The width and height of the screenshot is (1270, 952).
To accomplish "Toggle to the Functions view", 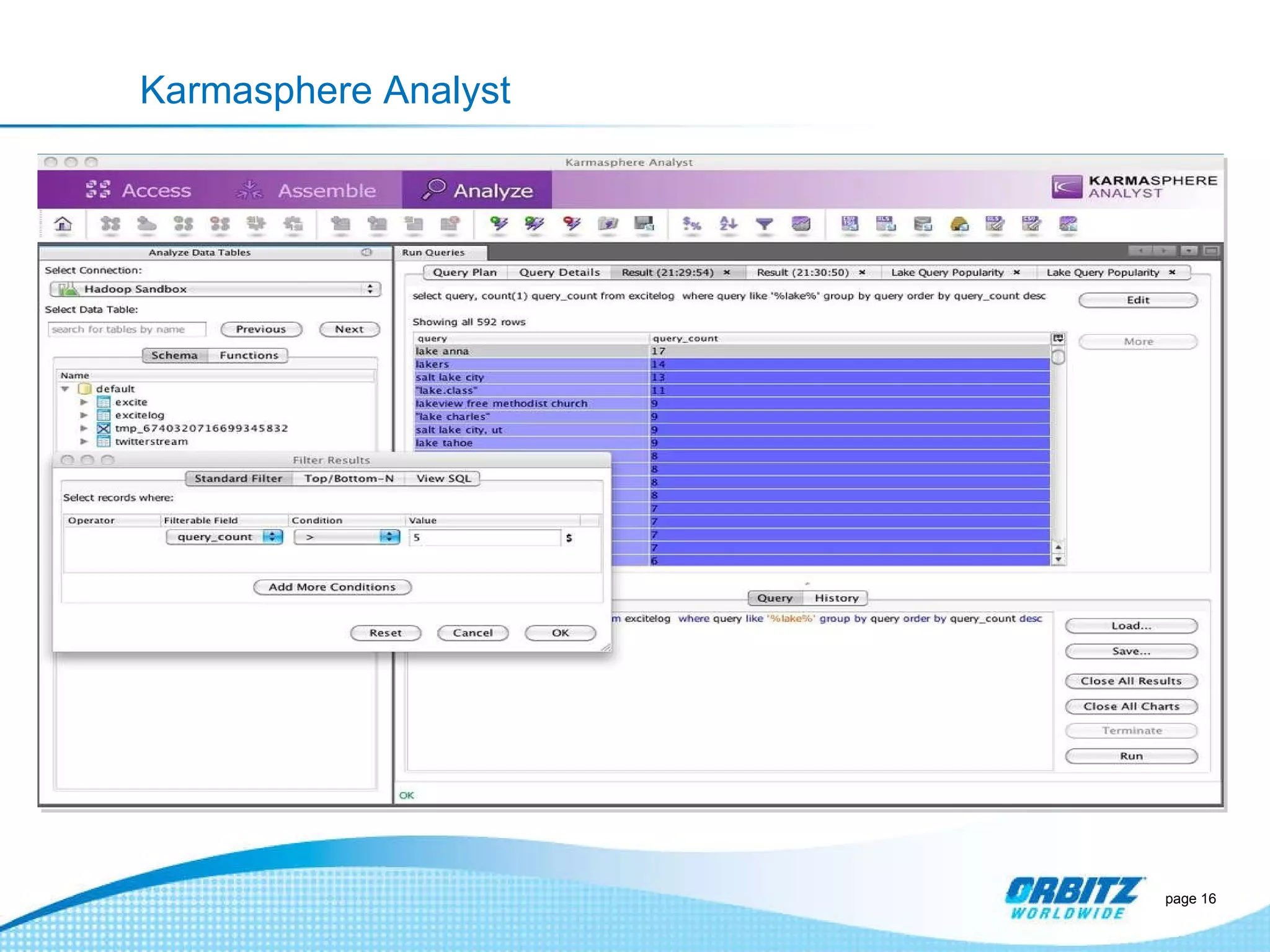I will (x=249, y=356).
